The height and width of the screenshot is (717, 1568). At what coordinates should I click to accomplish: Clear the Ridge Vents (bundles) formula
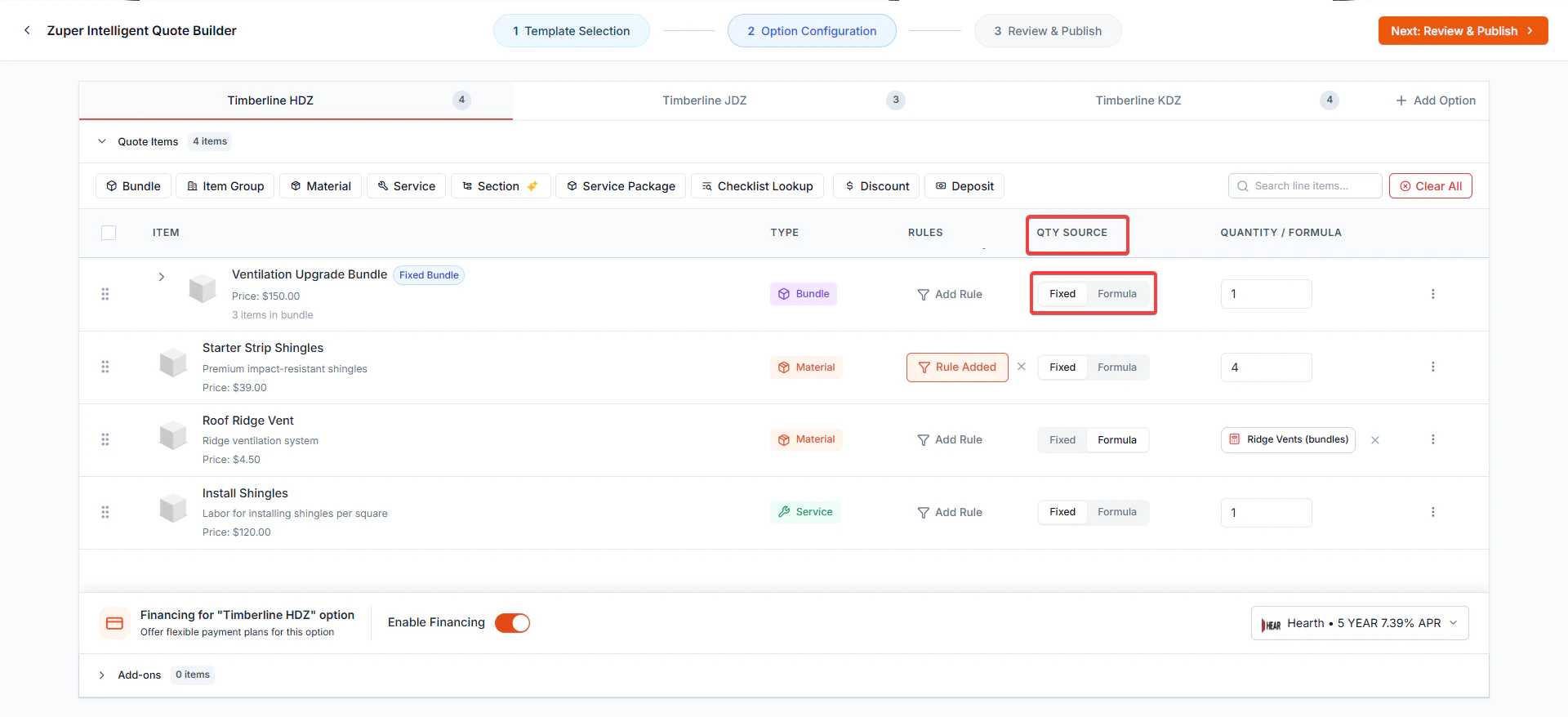[1375, 440]
